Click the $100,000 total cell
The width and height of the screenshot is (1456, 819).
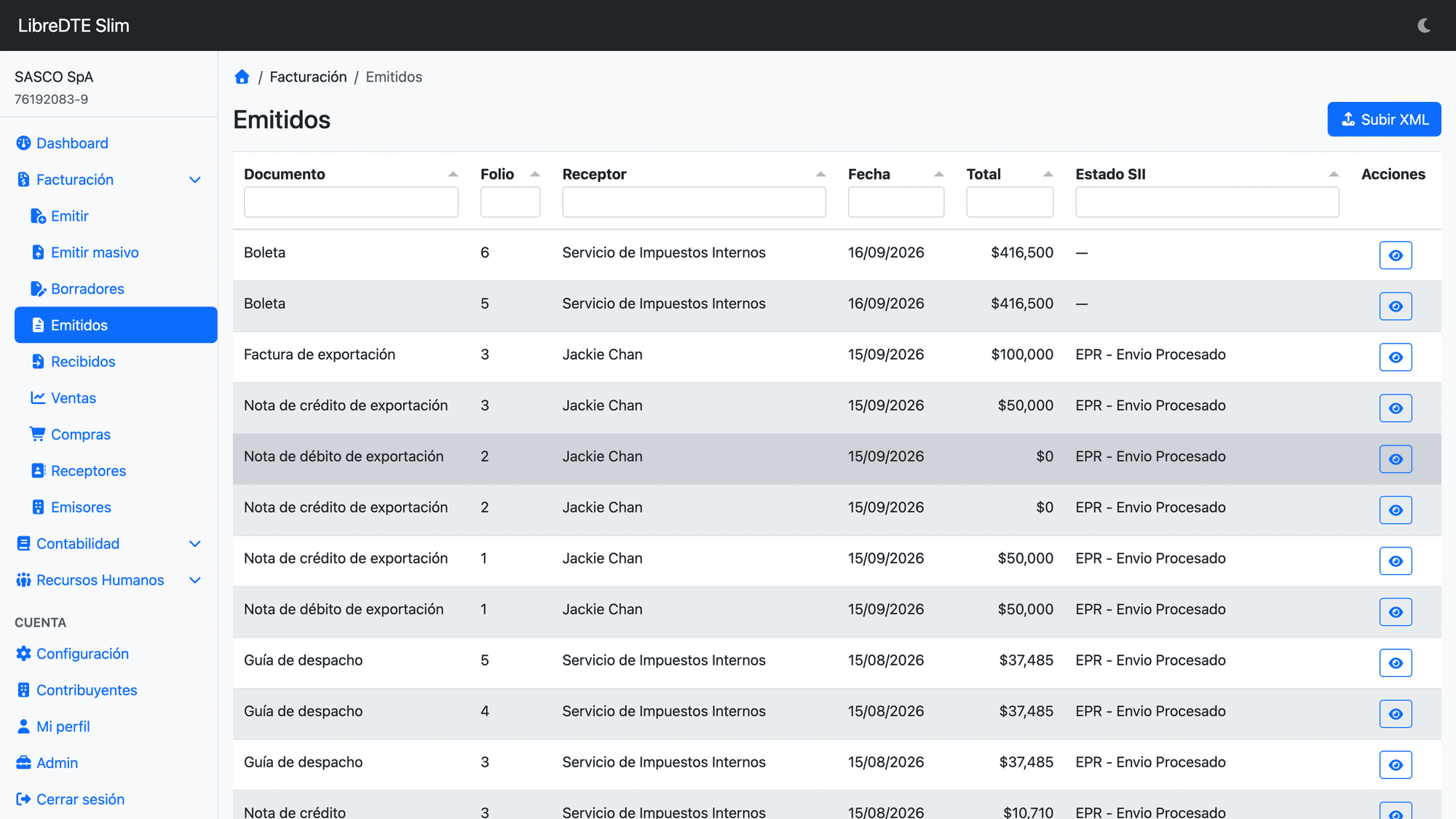click(1022, 355)
